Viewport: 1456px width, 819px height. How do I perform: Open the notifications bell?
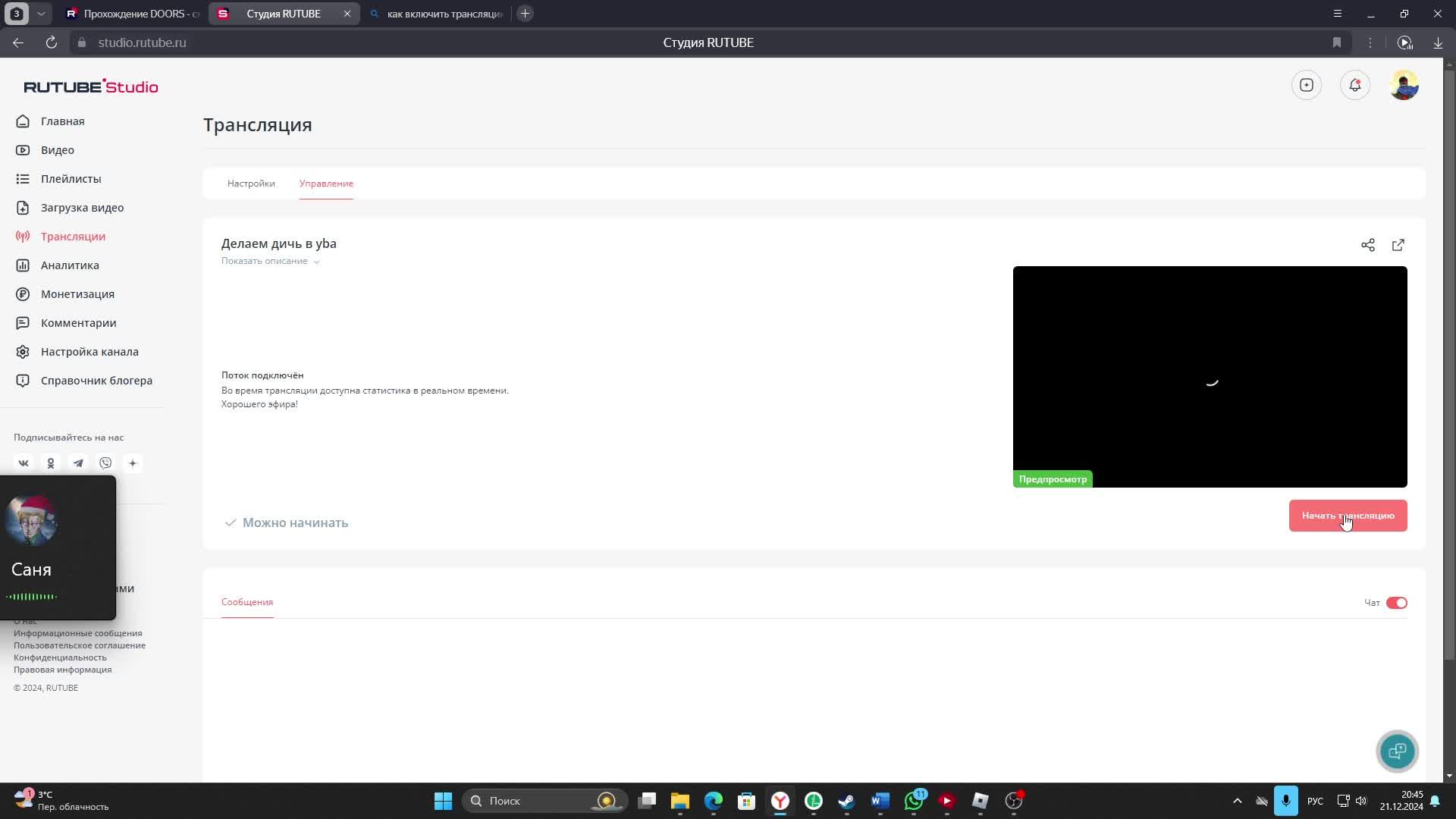pyautogui.click(x=1355, y=85)
